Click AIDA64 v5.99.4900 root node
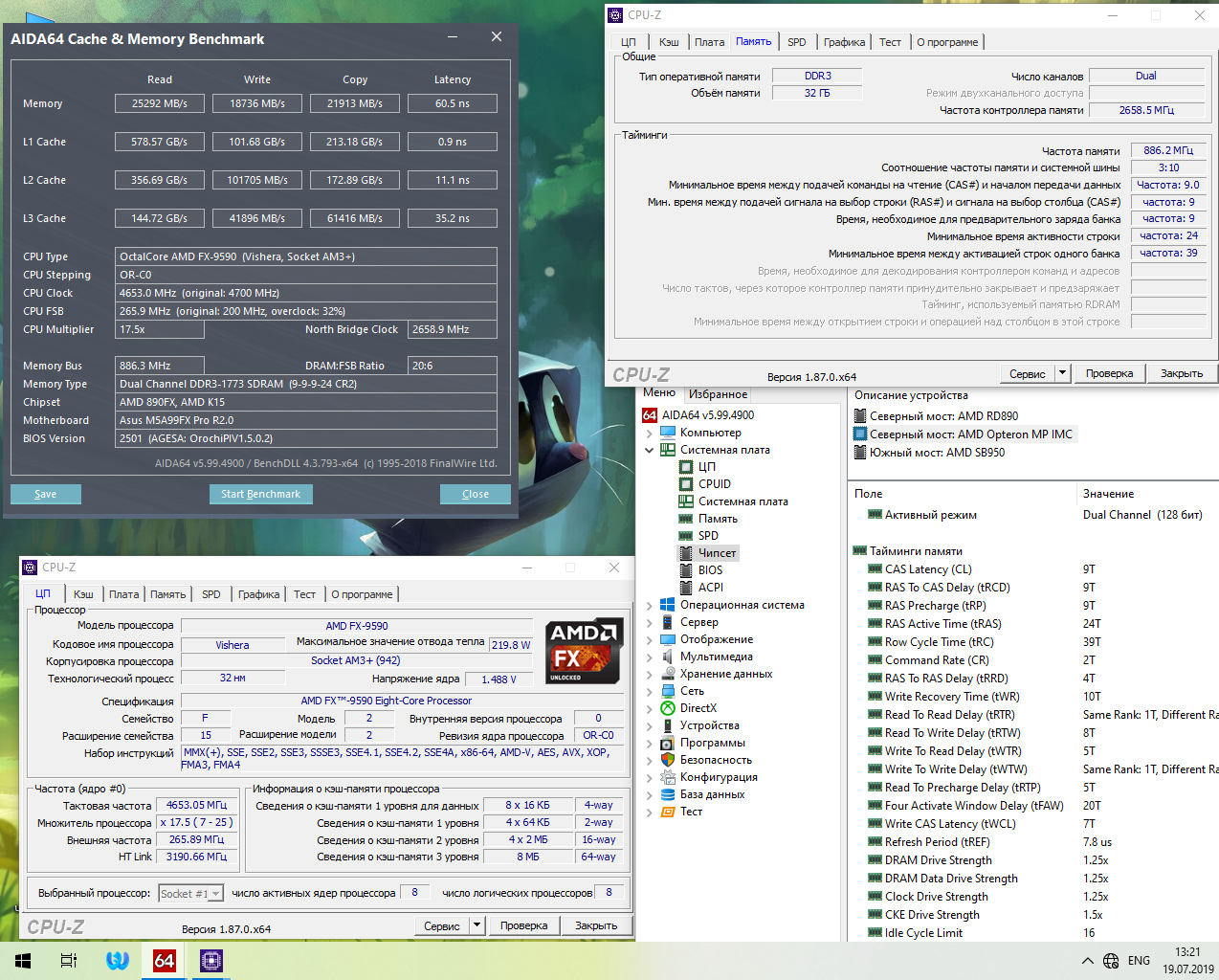The image size is (1219, 980). pos(707,415)
